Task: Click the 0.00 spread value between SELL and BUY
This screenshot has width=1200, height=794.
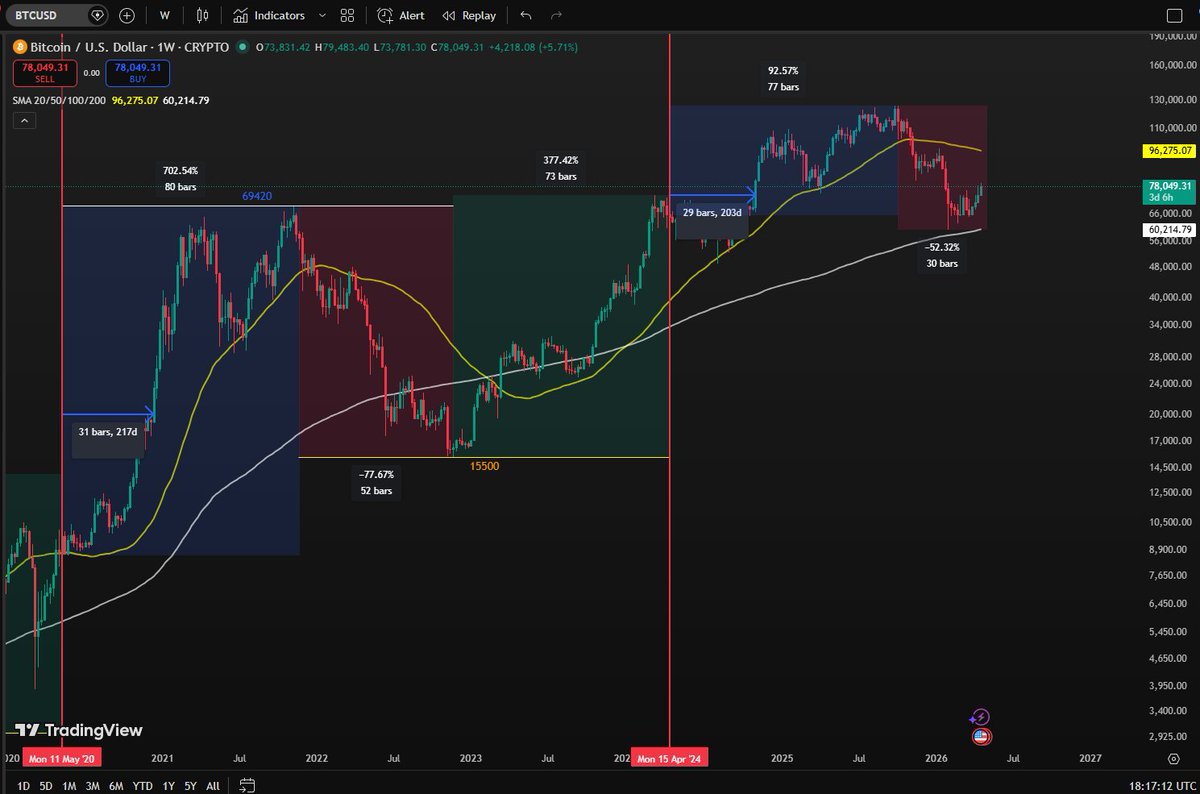Action: (91, 73)
